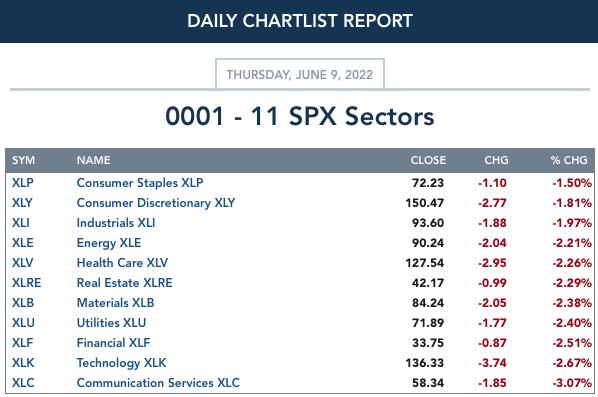Open the XLE symbol link

click(23, 243)
